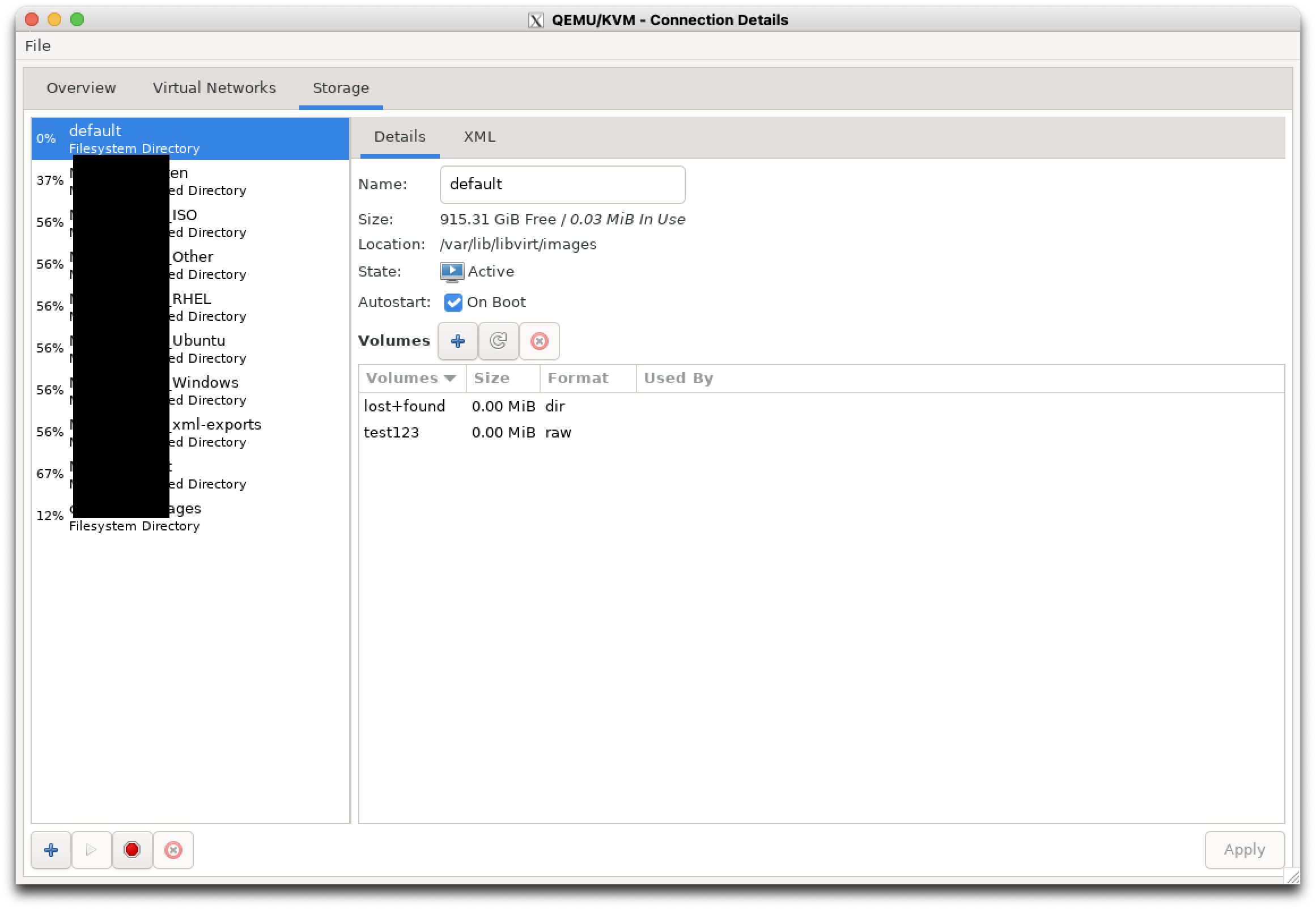Refresh the volume list
Viewport: 1316px width, 909px height.
tap(498, 341)
